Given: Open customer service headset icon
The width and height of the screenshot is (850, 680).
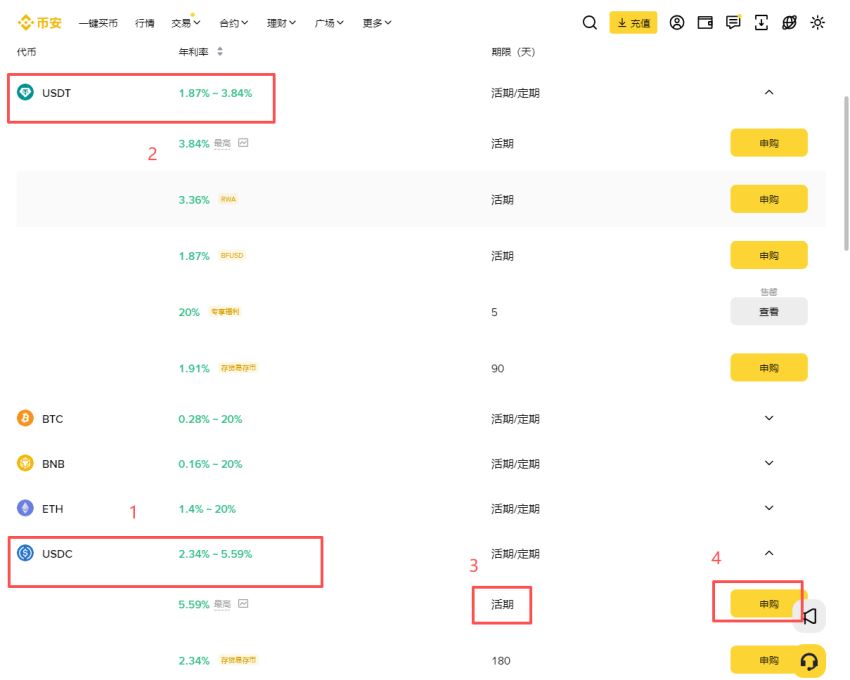Looking at the screenshot, I should 808,660.
